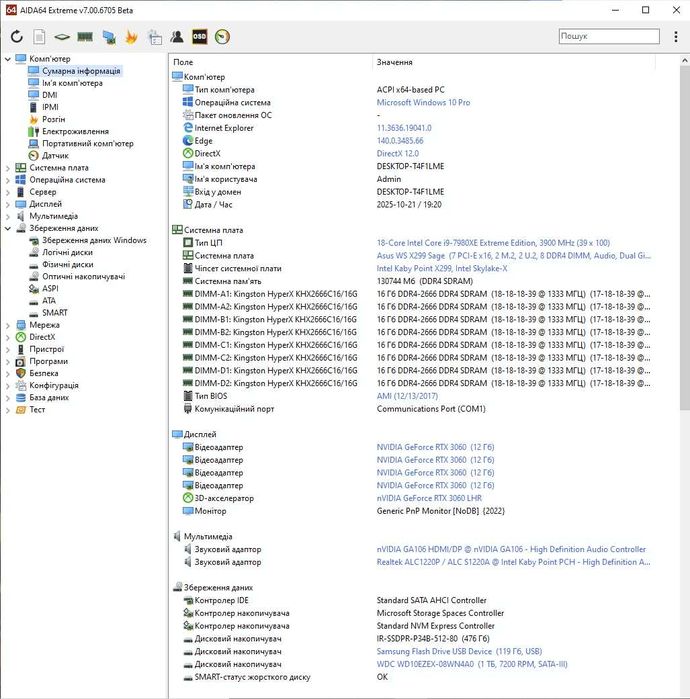Select the Програми tree item

click(48, 361)
